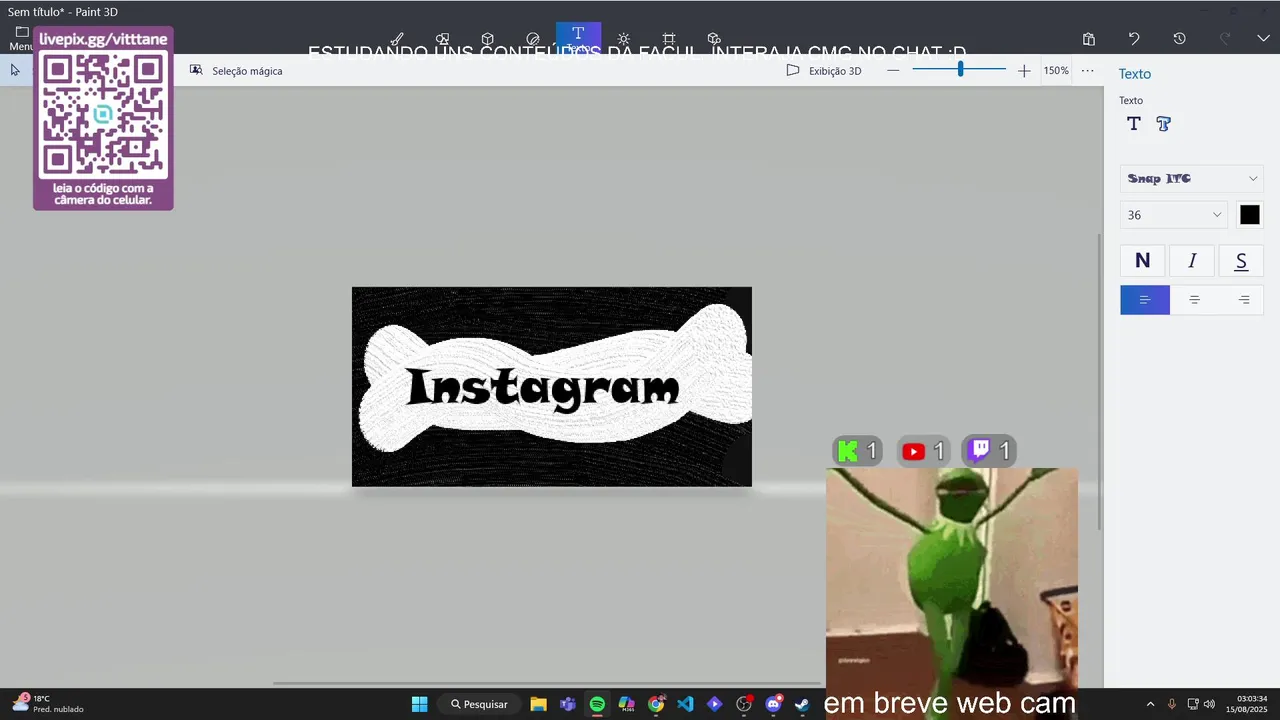Viewport: 1280px width, 720px height.
Task: Expand the top-right chevron menu
Action: [1263, 39]
